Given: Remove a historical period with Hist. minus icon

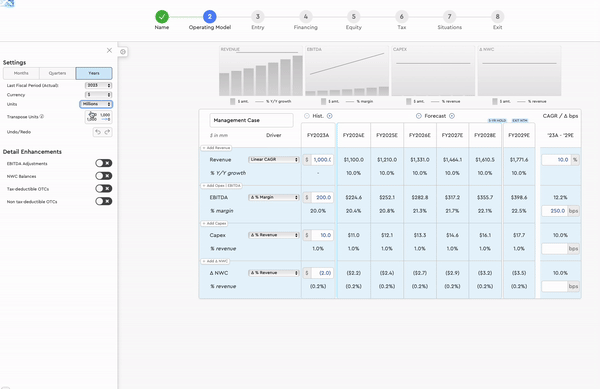Looking at the screenshot, I should (x=307, y=116).
